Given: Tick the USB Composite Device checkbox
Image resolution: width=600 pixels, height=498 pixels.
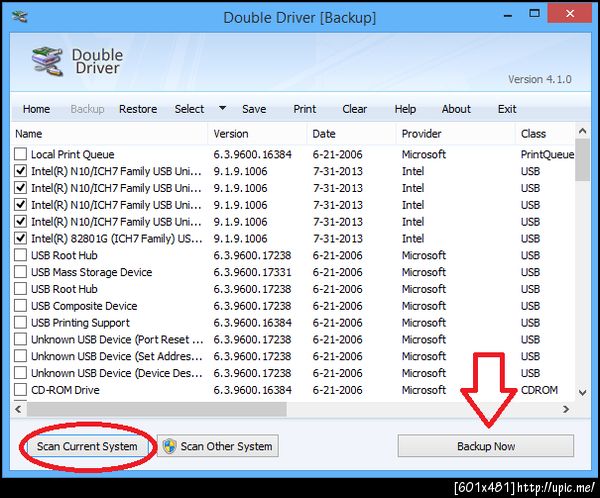Looking at the screenshot, I should pos(20,306).
